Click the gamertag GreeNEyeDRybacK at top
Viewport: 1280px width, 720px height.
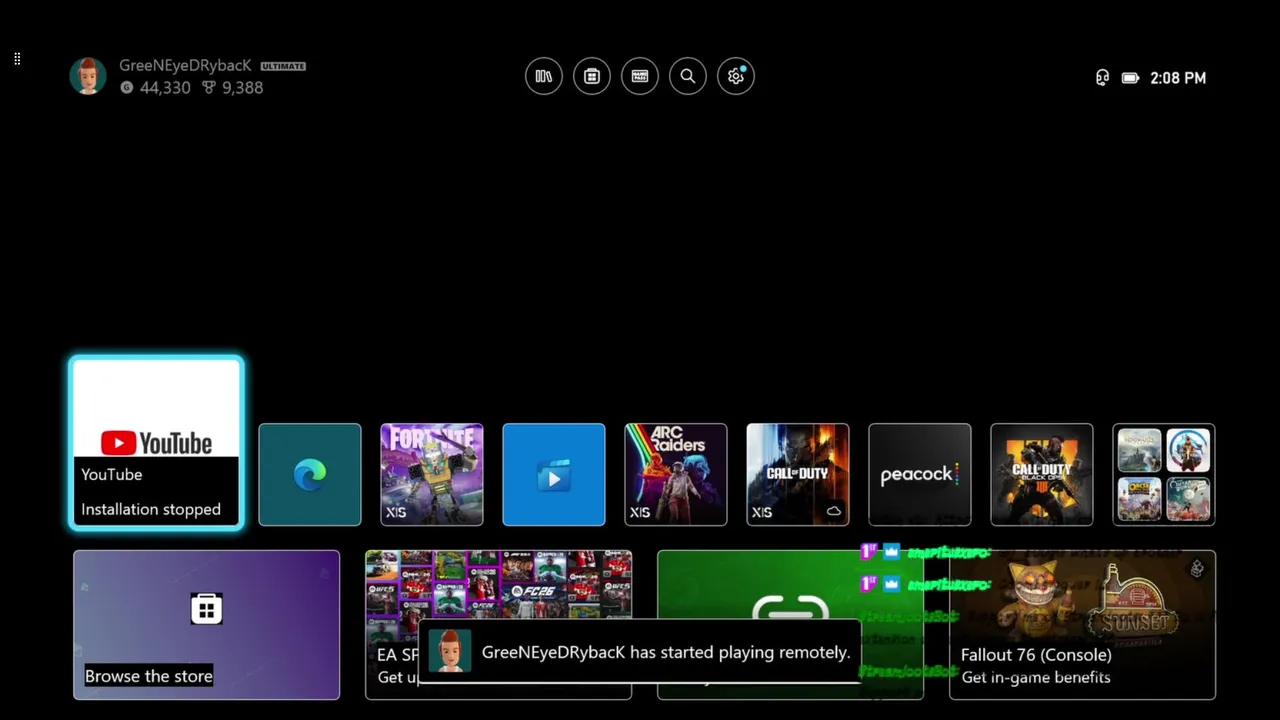pyautogui.click(x=185, y=65)
